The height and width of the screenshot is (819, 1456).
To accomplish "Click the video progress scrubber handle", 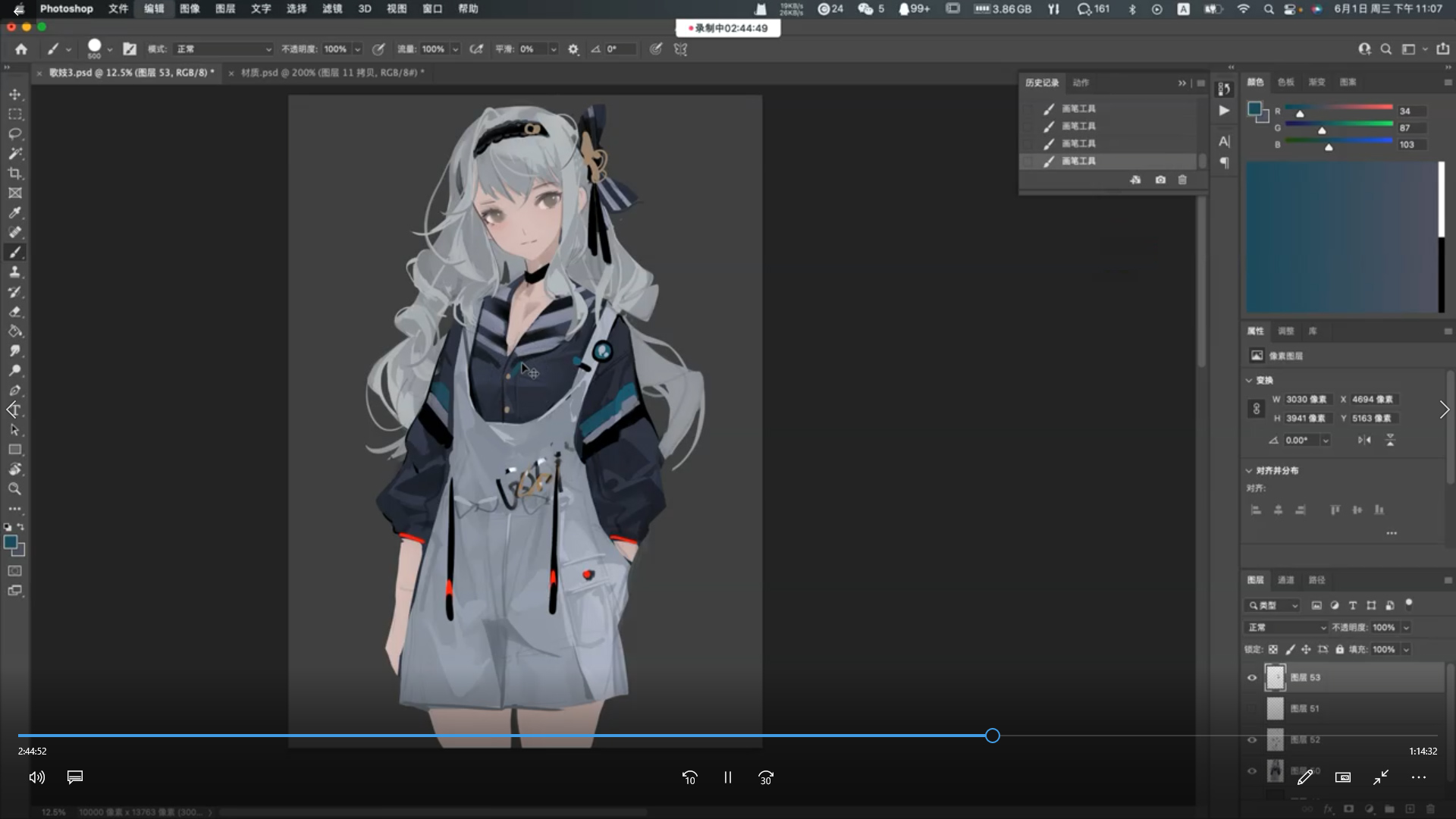I will pos(993,736).
